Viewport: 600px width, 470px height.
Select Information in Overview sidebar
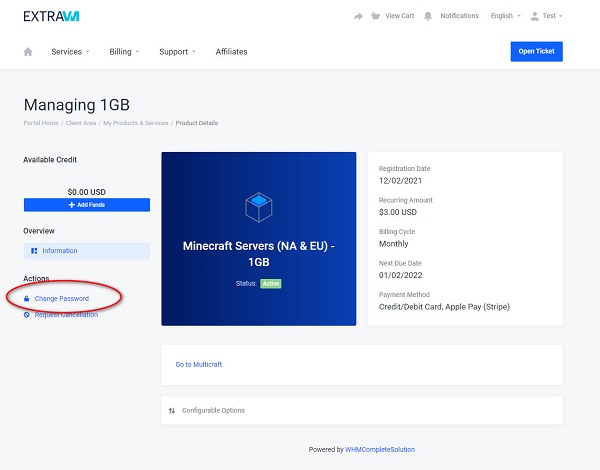[x=87, y=251]
